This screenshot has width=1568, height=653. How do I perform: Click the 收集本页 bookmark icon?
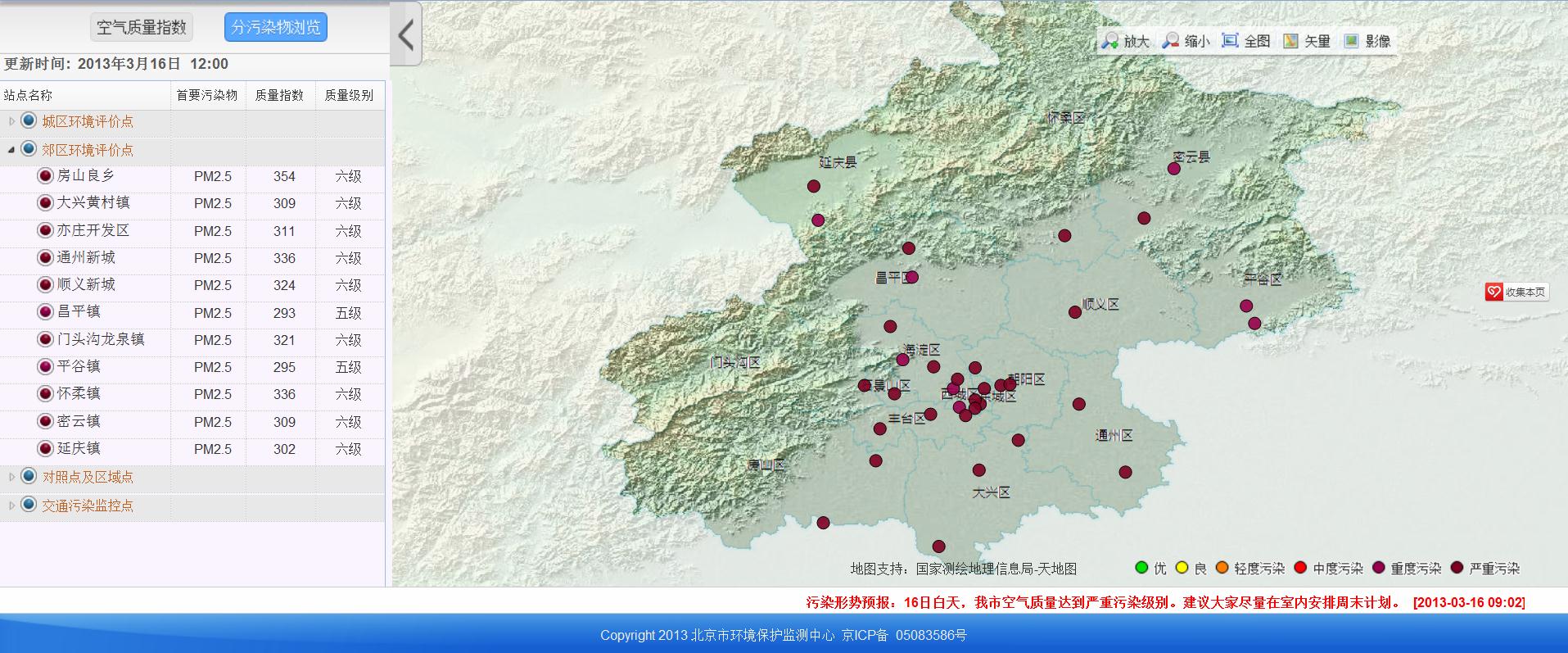[x=1494, y=292]
